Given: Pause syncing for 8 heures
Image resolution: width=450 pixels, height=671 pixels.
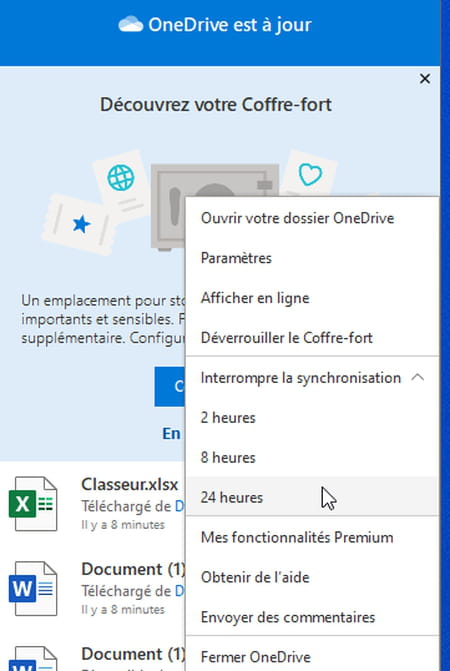Looking at the screenshot, I should (313, 457).
